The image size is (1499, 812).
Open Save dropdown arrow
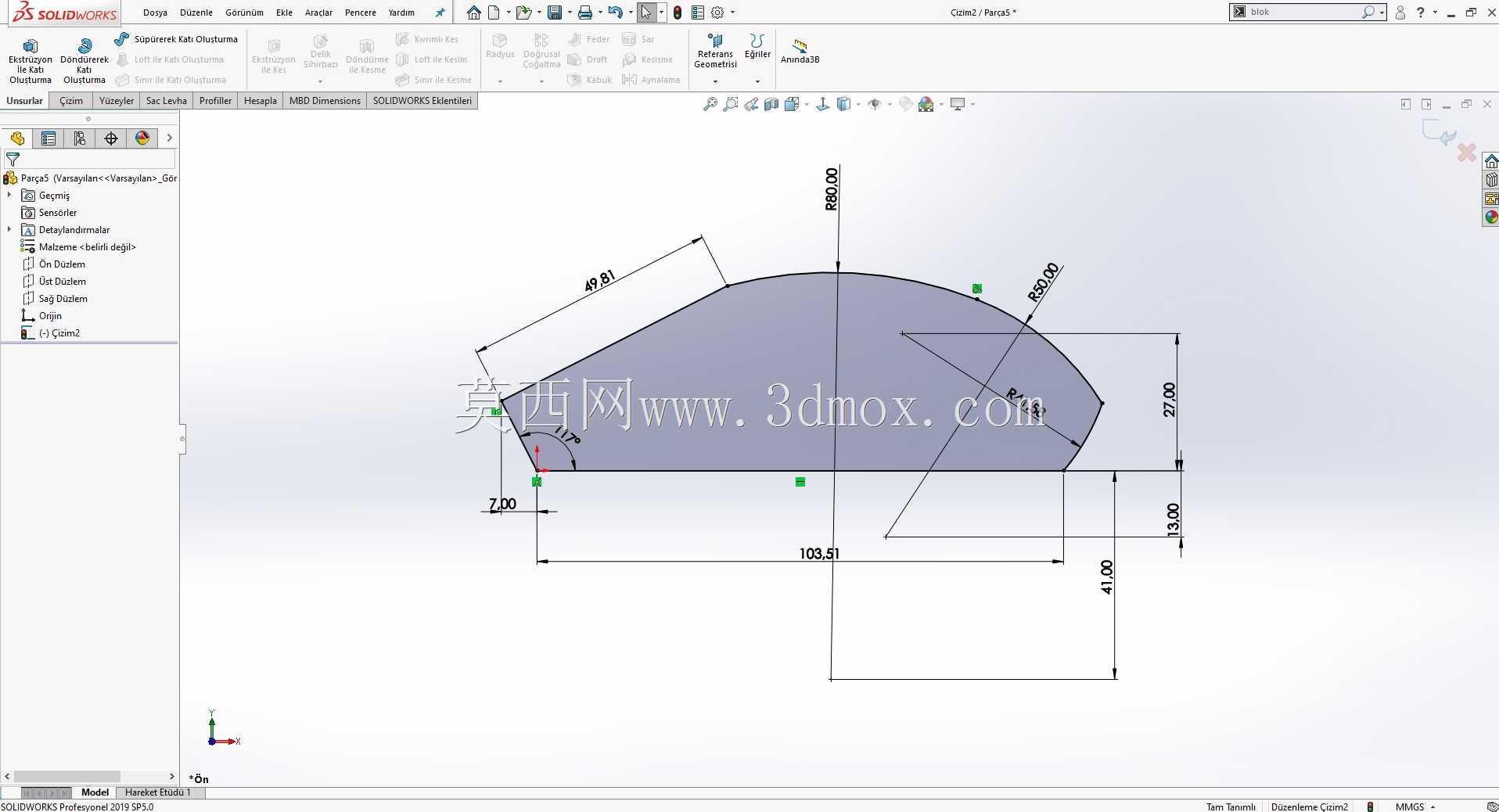click(x=570, y=13)
